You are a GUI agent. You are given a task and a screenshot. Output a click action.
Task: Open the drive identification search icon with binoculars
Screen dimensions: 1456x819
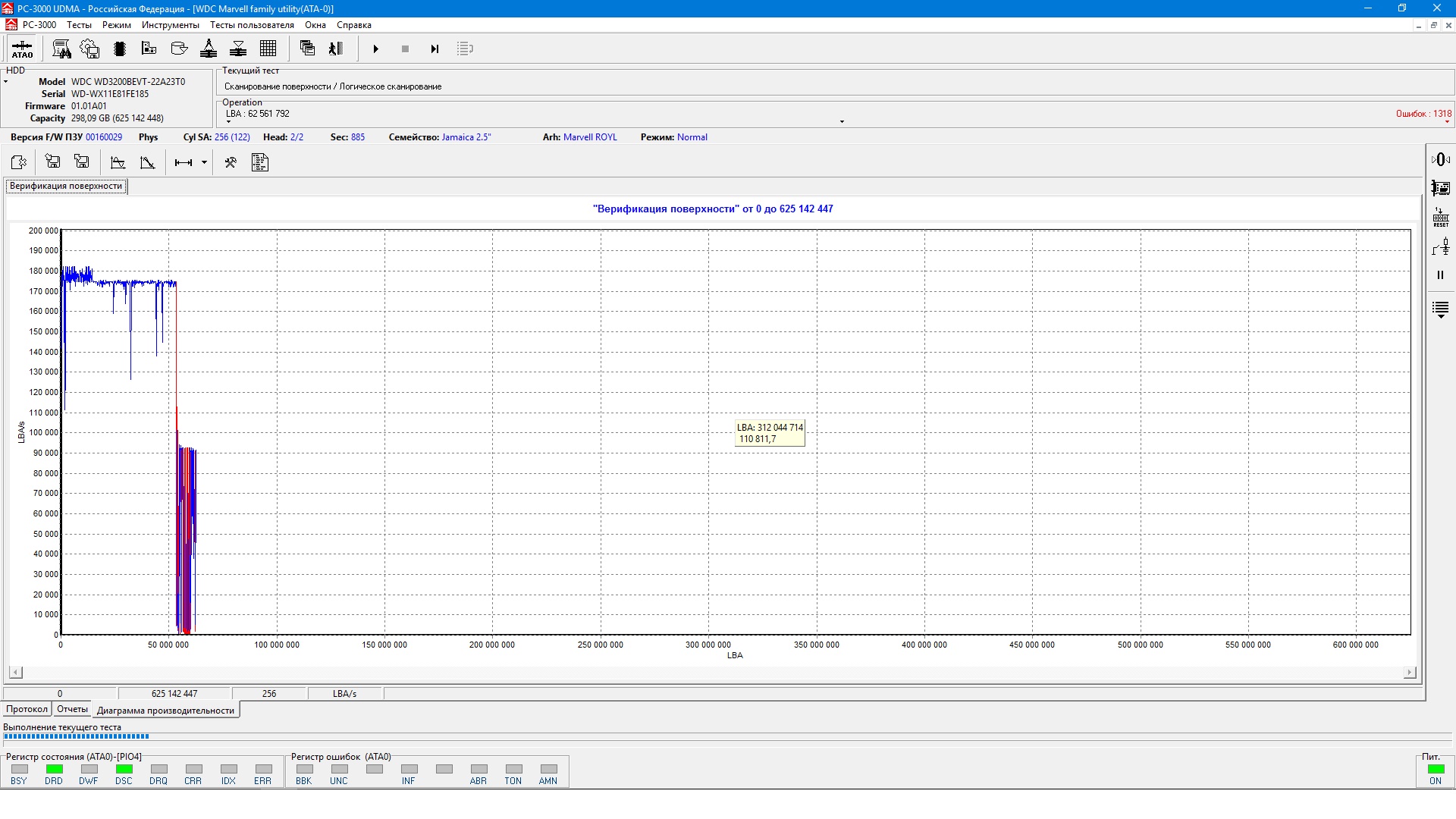pos(61,49)
